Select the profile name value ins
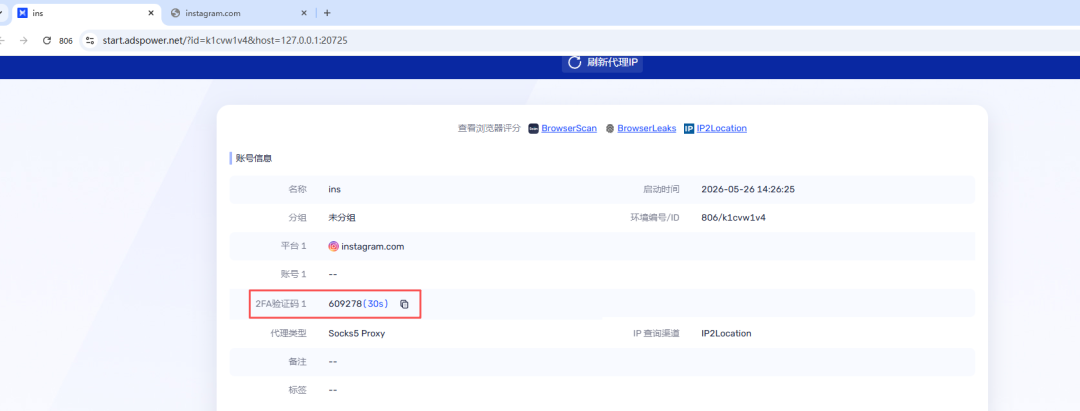The image size is (1080, 411). pyautogui.click(x=335, y=189)
